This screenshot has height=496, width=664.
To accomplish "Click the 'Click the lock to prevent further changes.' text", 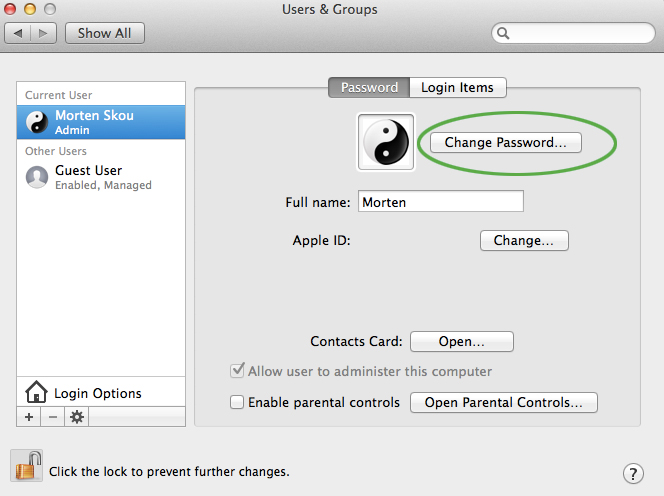I will pos(169,471).
